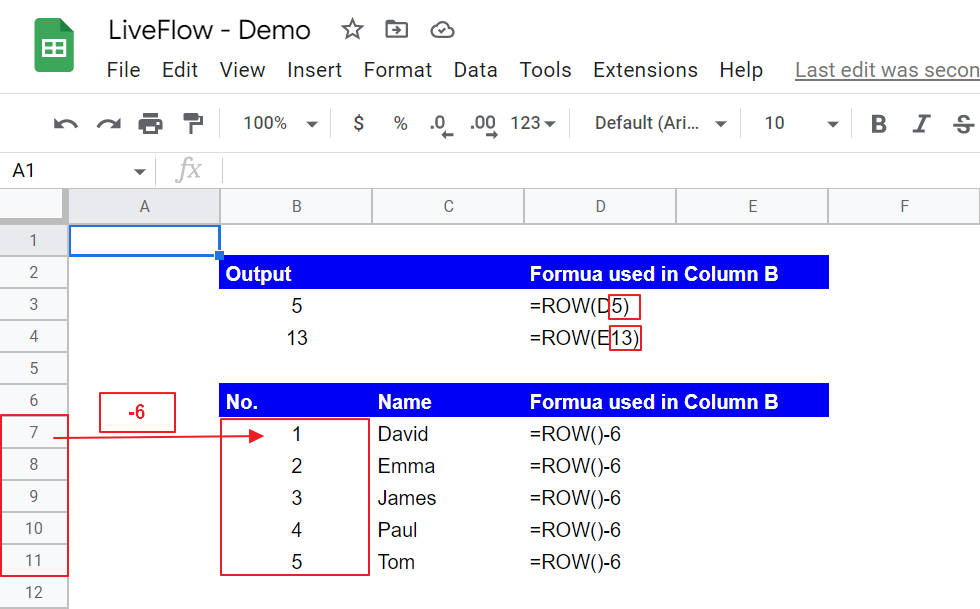980x609 pixels.
Task: Toggle bold formatting
Action: click(879, 124)
